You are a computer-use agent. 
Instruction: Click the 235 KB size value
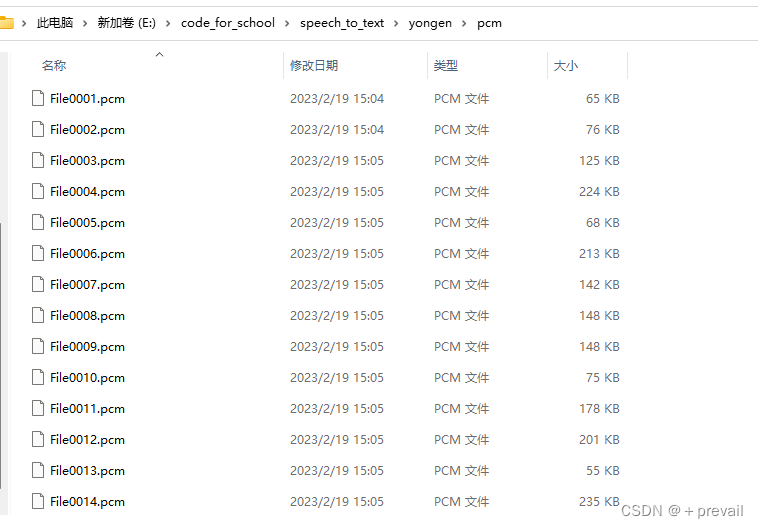[x=599, y=501]
